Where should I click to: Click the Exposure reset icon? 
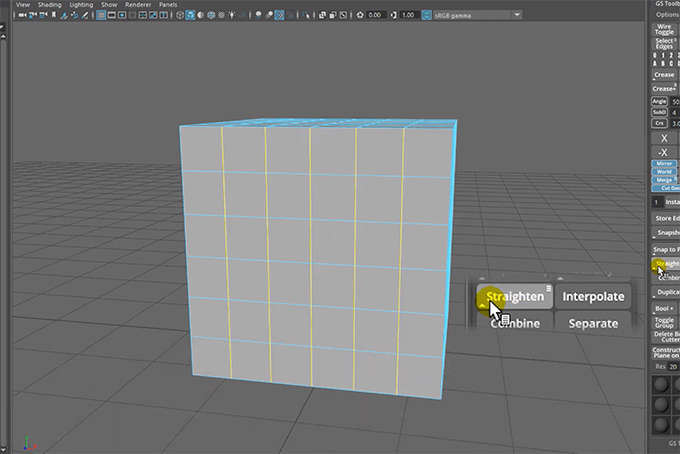pos(360,15)
